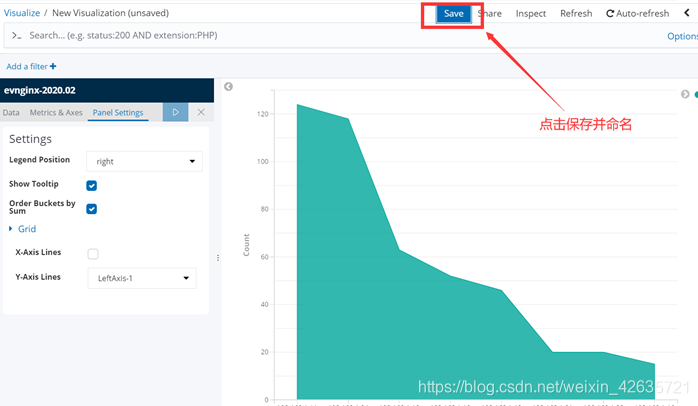The width and height of the screenshot is (698, 406).
Task: Toggle Order Buckets by Sum checkbox
Action: tap(92, 209)
